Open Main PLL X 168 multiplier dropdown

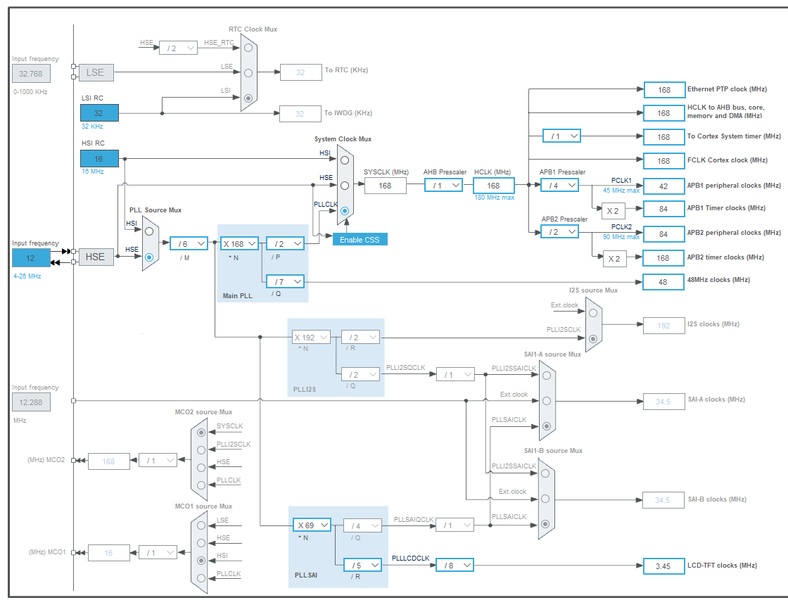(x=239, y=244)
